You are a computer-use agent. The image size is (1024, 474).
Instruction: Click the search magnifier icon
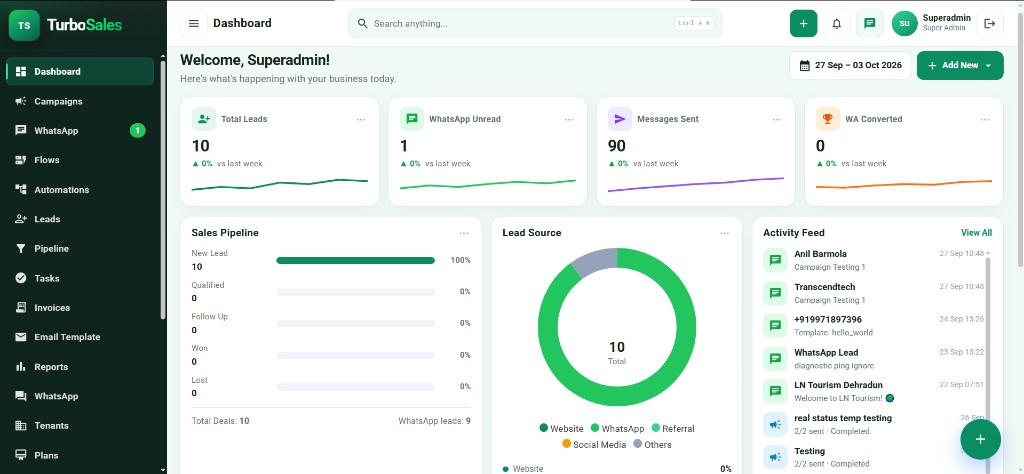point(362,24)
